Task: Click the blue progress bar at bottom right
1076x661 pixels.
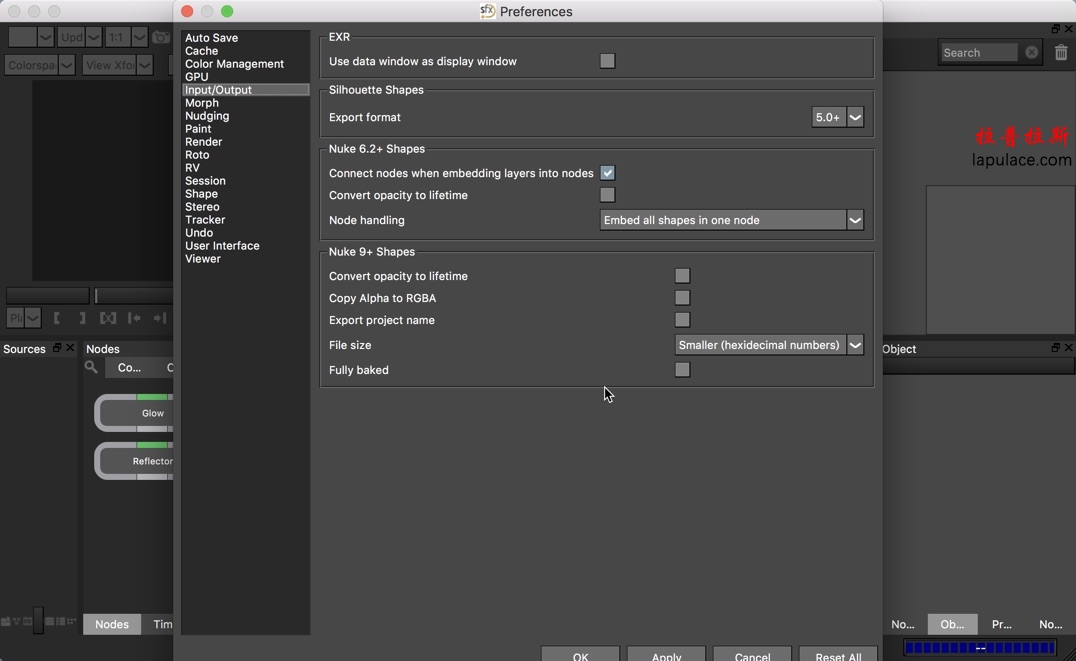Action: [980, 648]
